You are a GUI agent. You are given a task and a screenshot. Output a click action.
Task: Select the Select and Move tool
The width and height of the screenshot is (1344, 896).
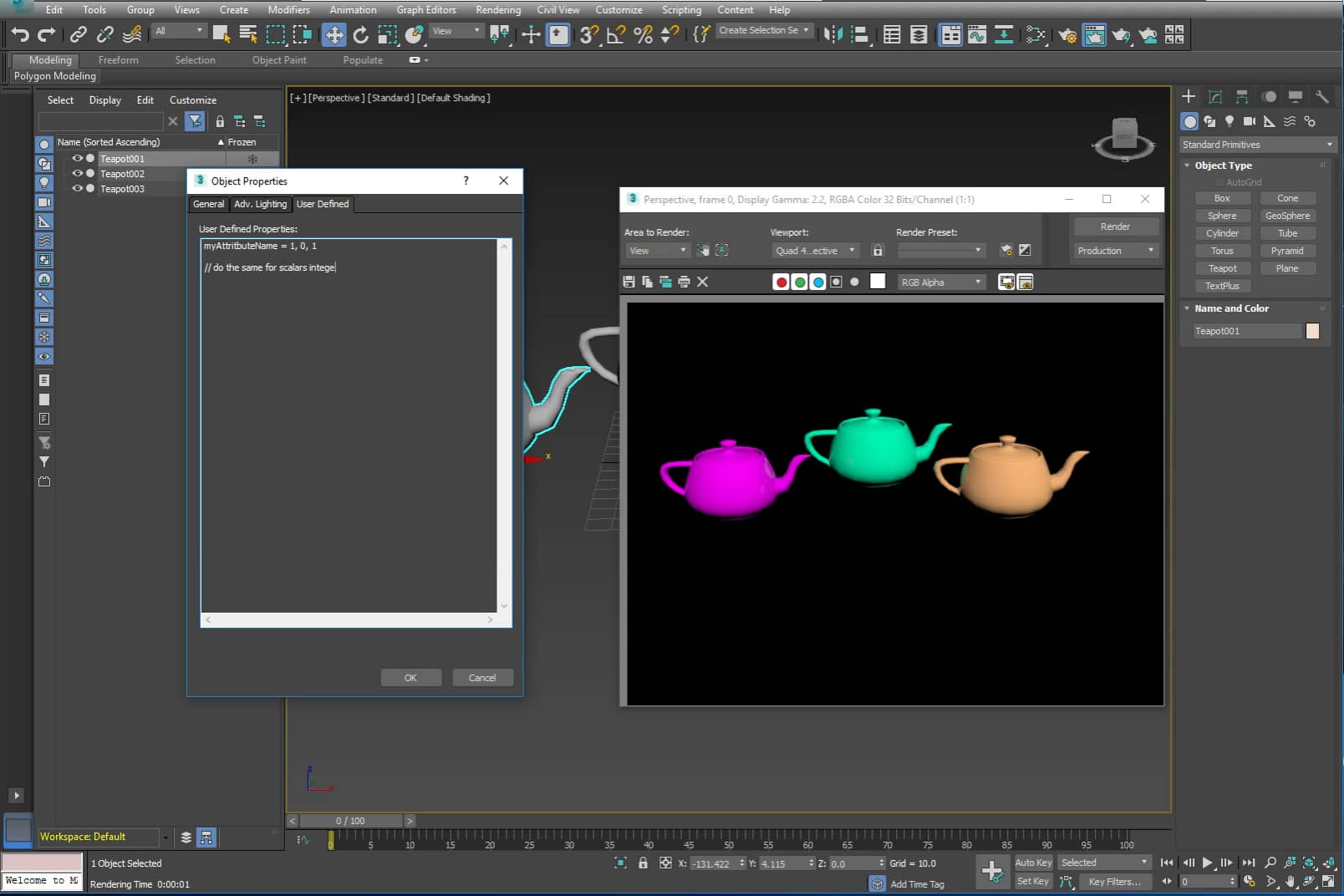tap(333, 35)
